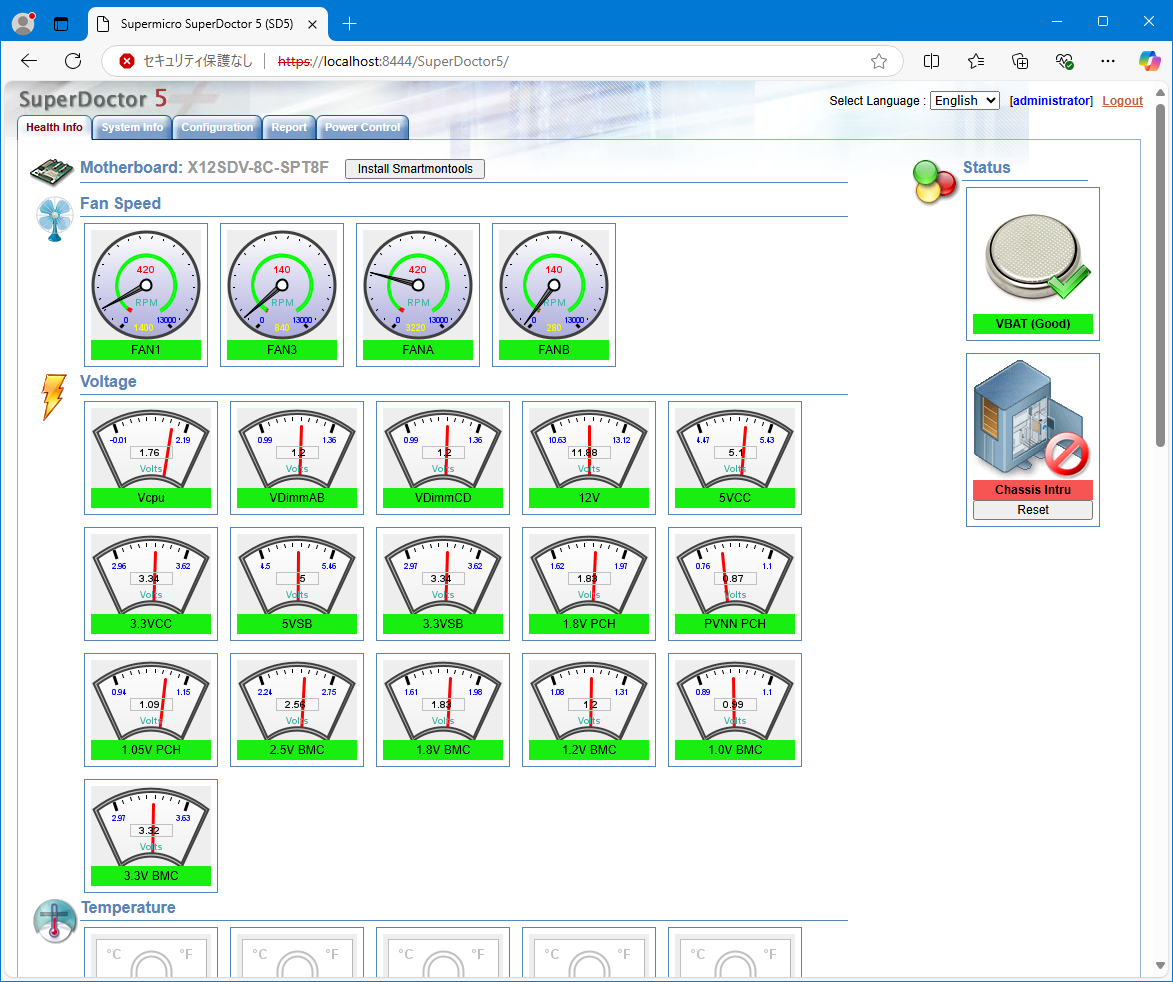Open the Configuration tab
This screenshot has height=982, width=1173.
click(217, 127)
